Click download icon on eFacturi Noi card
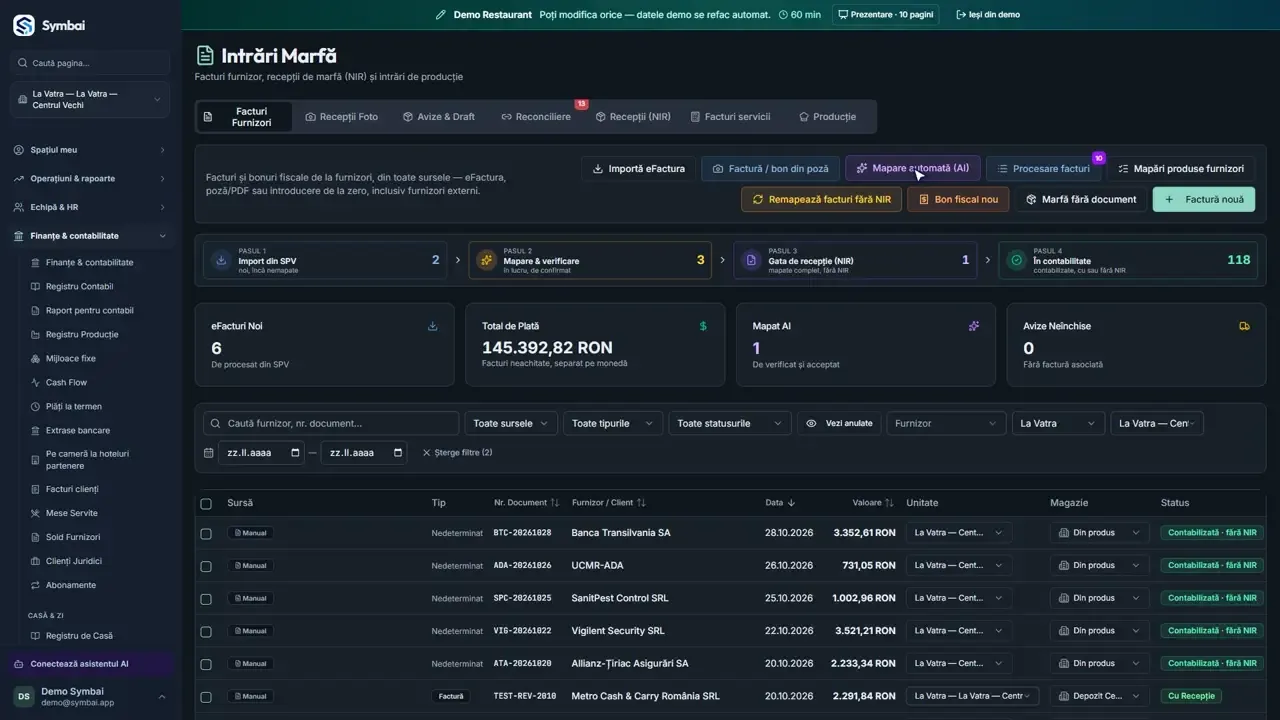This screenshot has width=1280, height=720. pos(433,326)
